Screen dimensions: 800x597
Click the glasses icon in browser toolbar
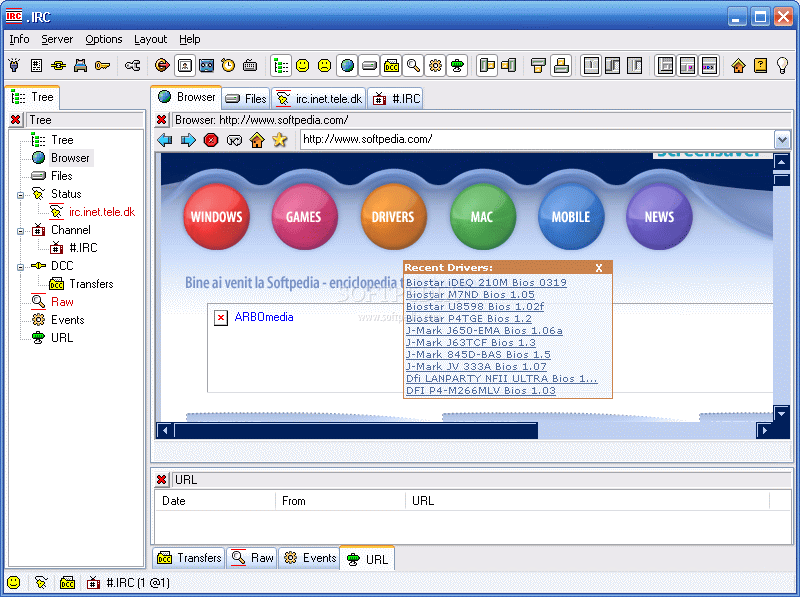coord(234,140)
